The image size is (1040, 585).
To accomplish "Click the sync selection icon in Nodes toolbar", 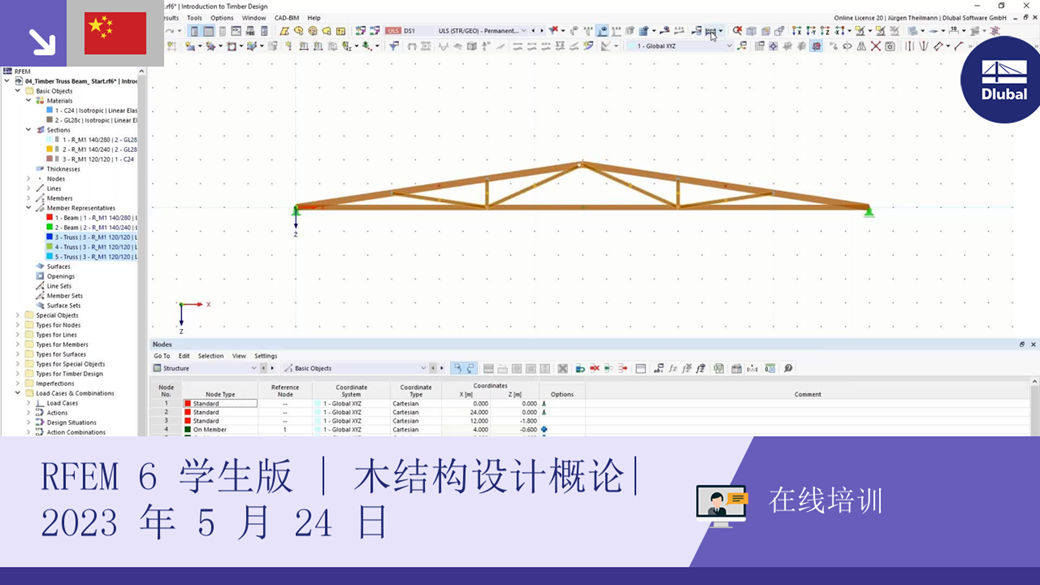I will point(580,368).
